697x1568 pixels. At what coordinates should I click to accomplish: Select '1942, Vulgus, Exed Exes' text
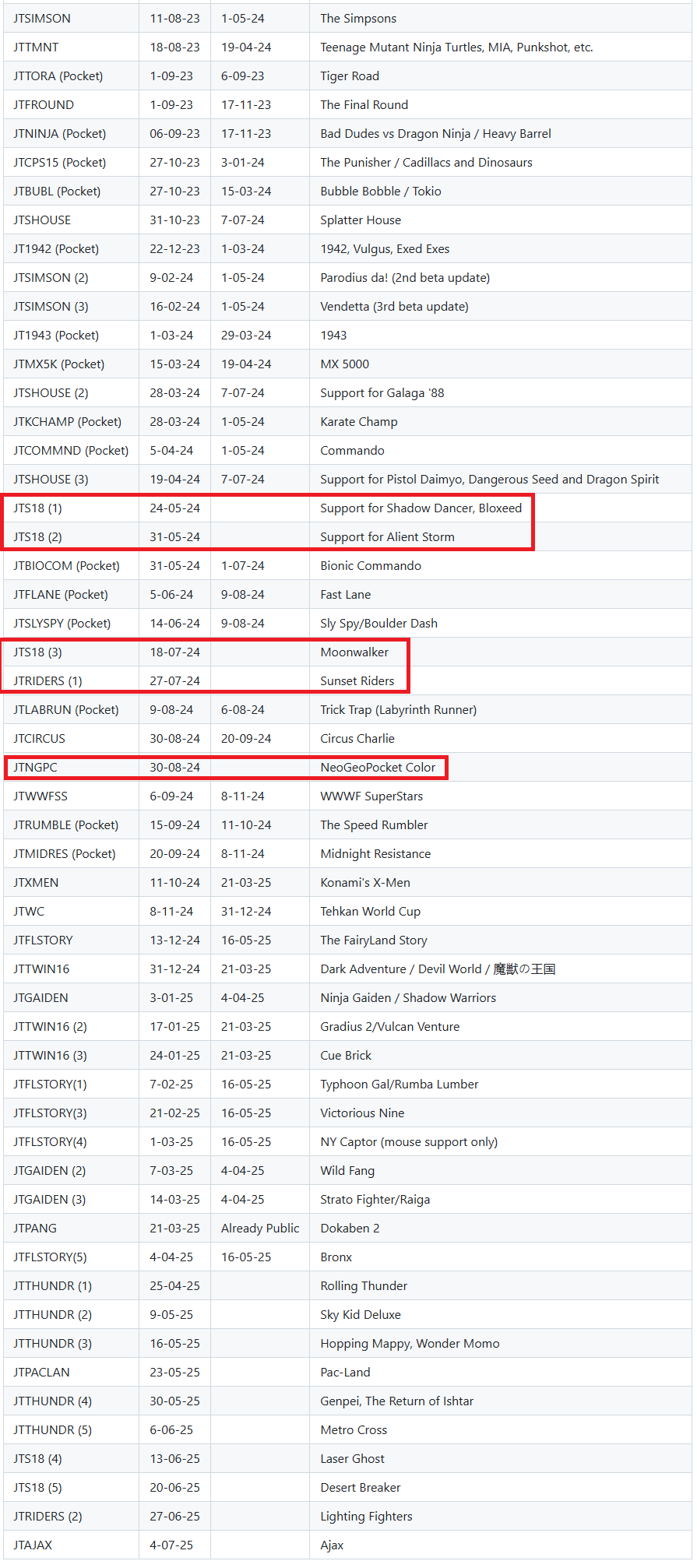(385, 249)
